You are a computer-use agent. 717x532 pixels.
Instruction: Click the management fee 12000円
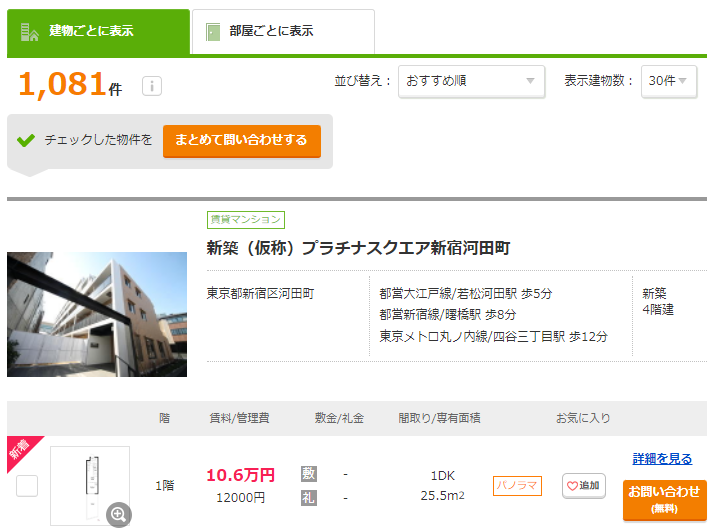pos(241,498)
